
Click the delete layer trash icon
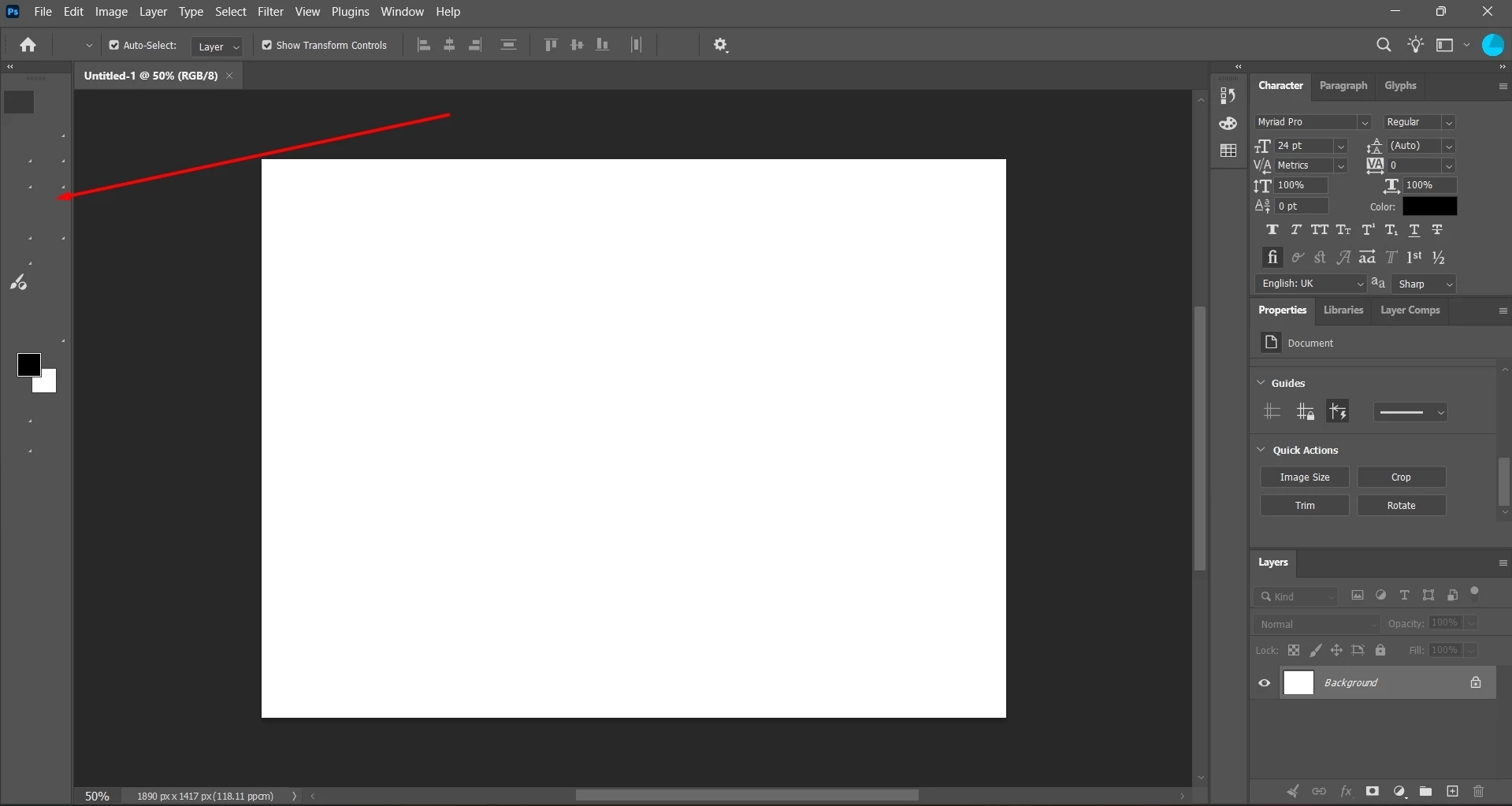[x=1478, y=791]
